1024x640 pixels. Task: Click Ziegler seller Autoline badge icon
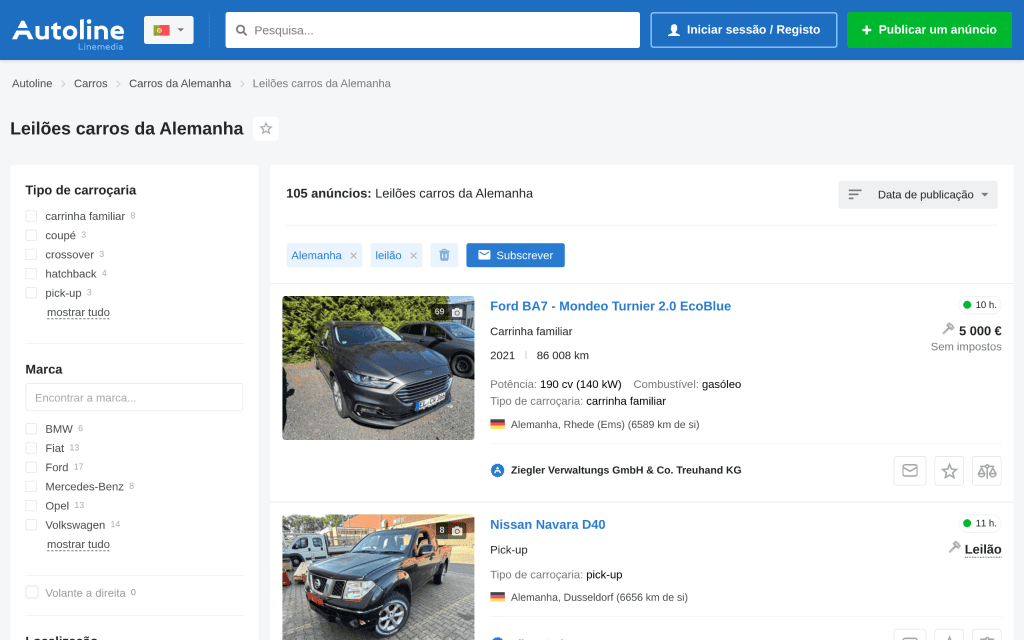tap(498, 470)
